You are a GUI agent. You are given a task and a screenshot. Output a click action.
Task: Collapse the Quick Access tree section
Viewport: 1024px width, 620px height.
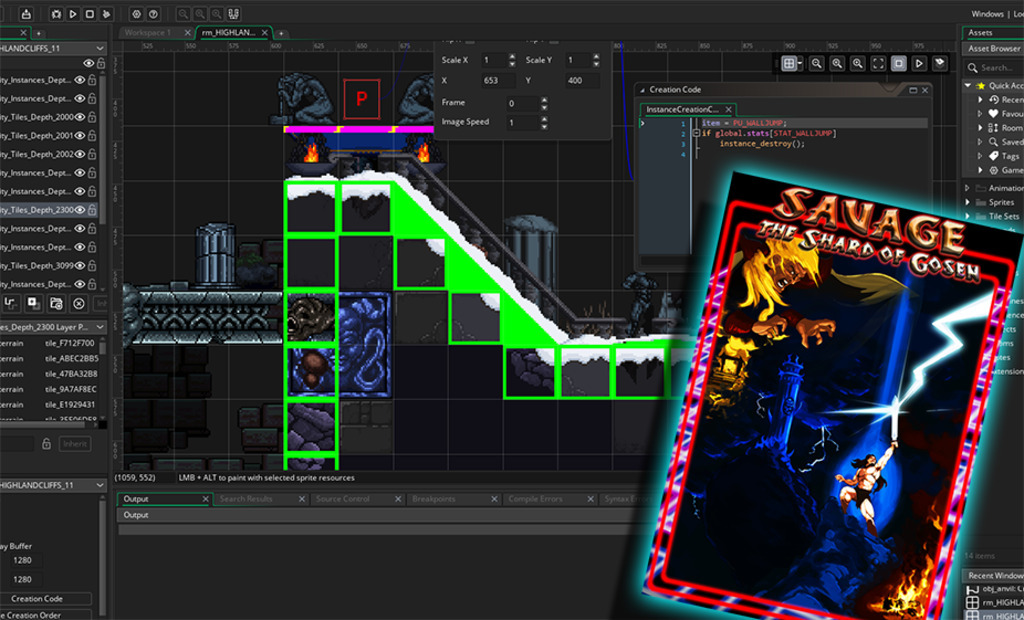[968, 86]
